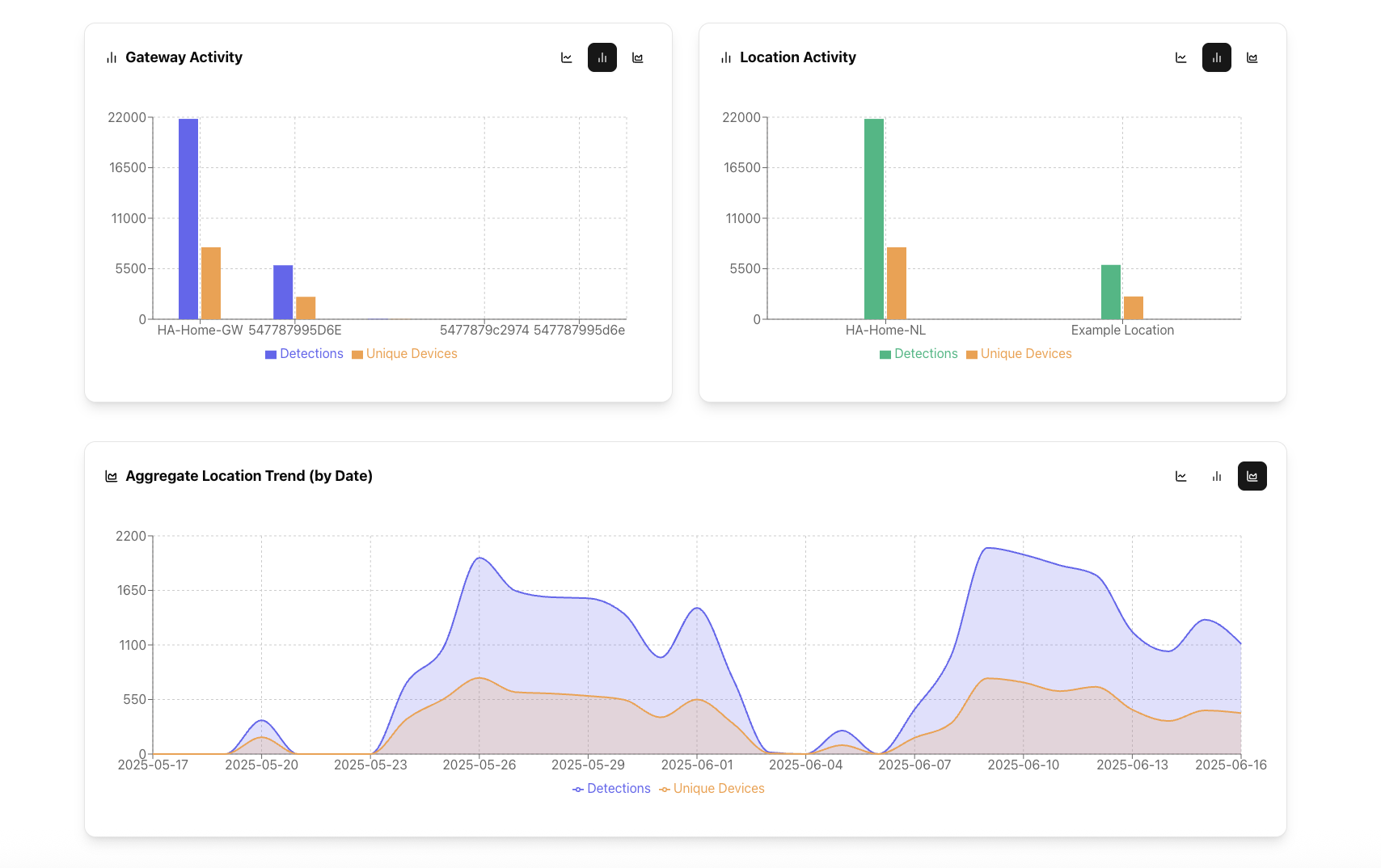Toggle Detections series in Location Activity legend
Viewport: 1381px width, 868px height.
coord(919,354)
